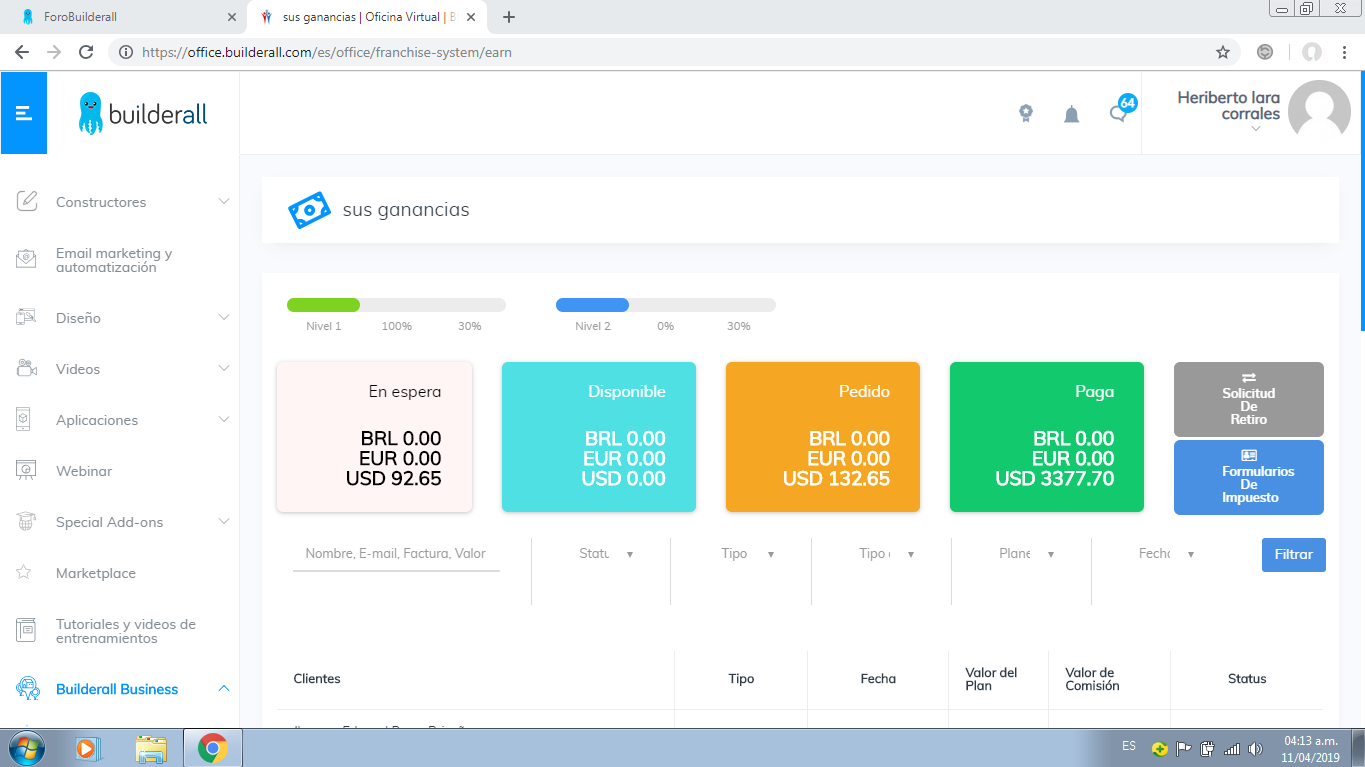Click the Webinar presentation icon
1365x767 pixels.
coord(27,470)
